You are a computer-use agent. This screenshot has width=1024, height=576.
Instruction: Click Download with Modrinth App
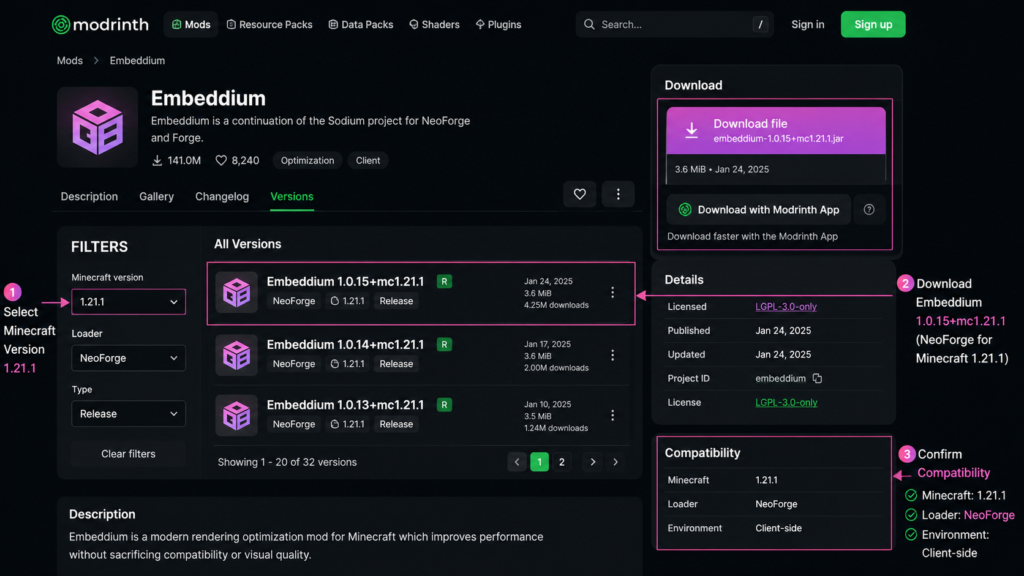[759, 210]
